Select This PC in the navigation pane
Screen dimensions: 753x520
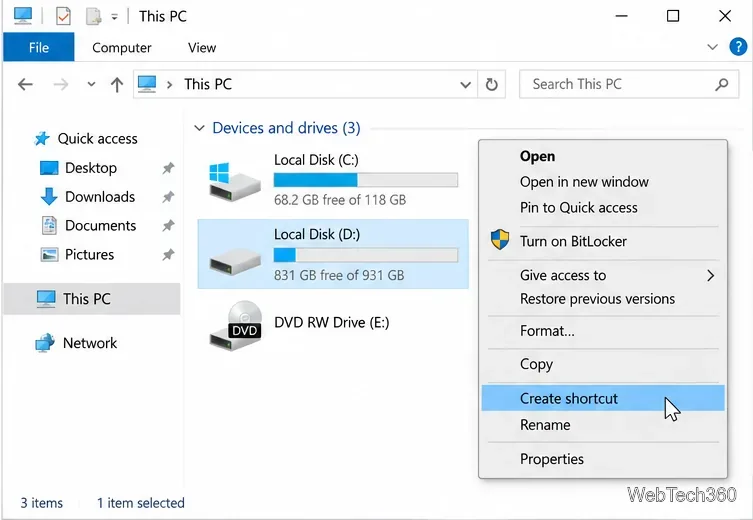click(92, 299)
